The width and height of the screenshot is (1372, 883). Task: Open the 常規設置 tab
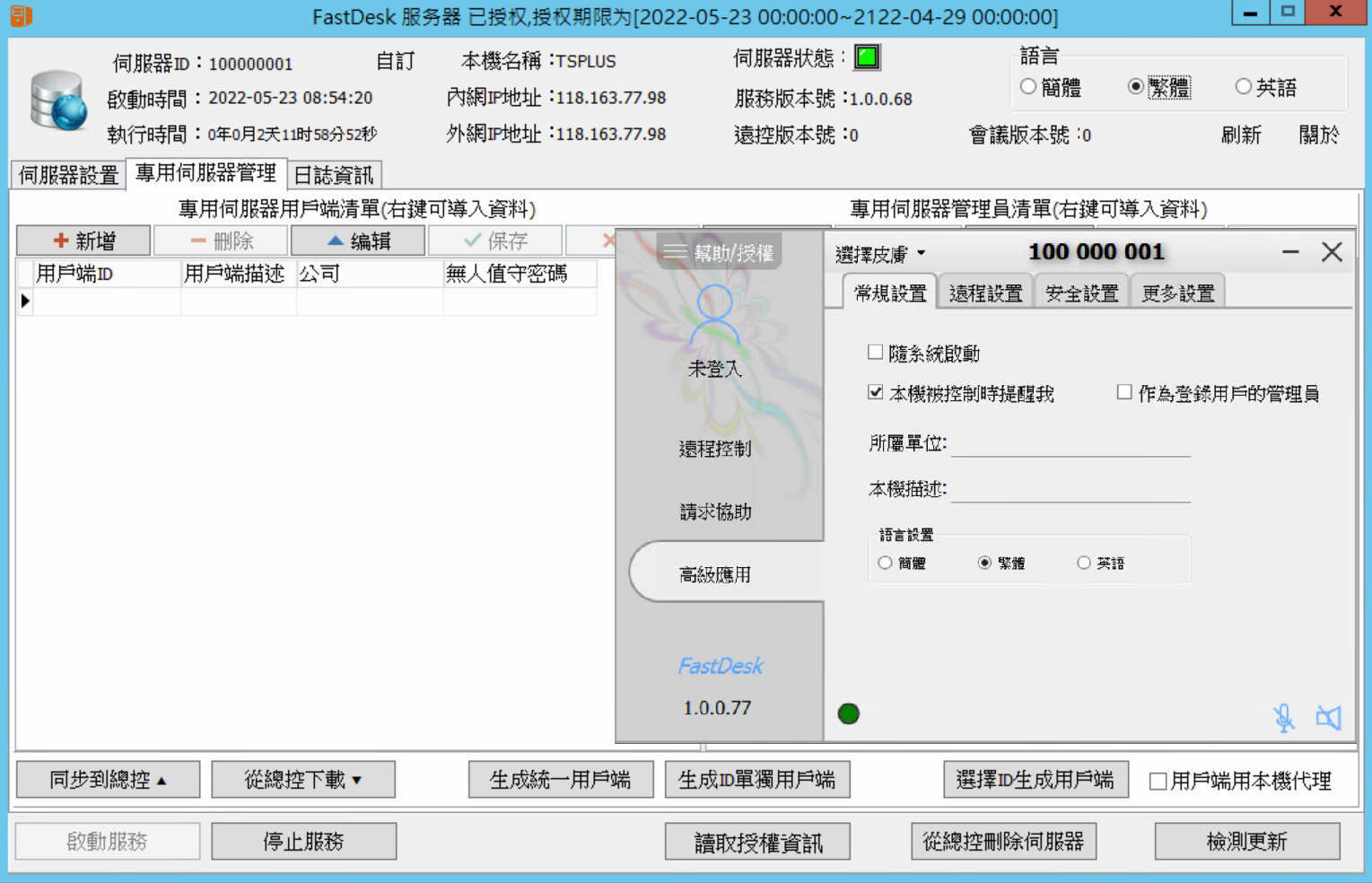click(890, 293)
